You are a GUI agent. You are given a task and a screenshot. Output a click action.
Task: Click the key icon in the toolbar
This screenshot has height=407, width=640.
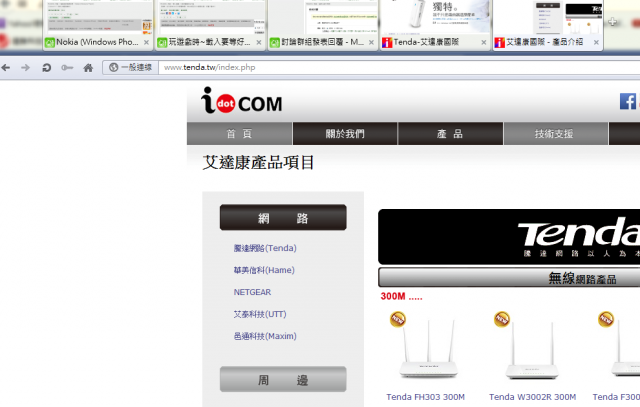[x=67, y=67]
